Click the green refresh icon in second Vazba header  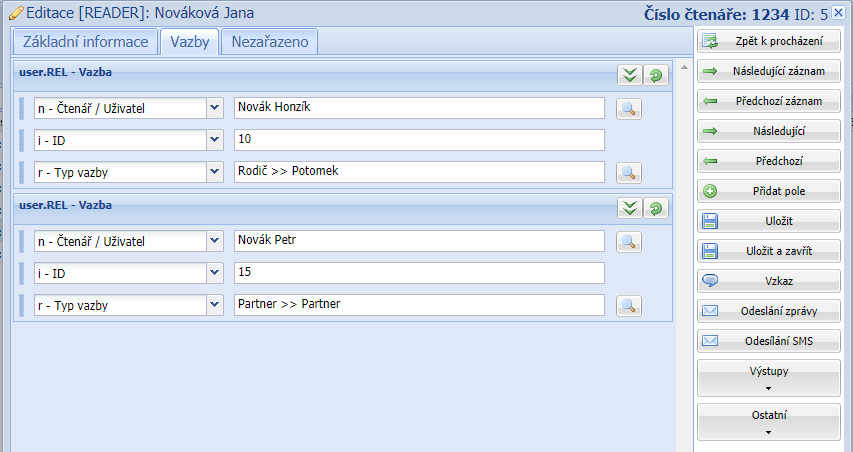655,208
